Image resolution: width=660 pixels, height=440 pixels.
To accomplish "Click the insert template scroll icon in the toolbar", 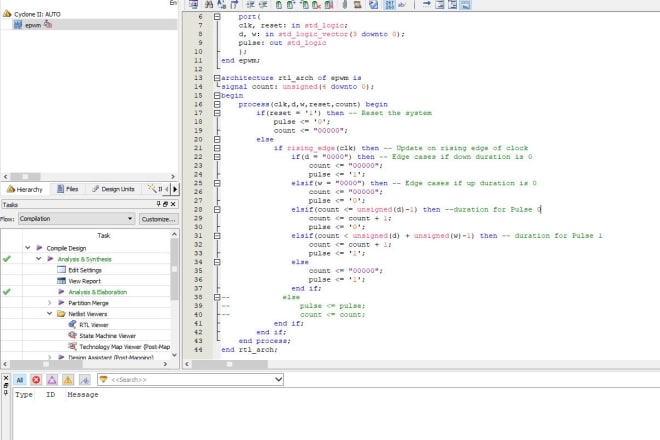I will (357, 4).
